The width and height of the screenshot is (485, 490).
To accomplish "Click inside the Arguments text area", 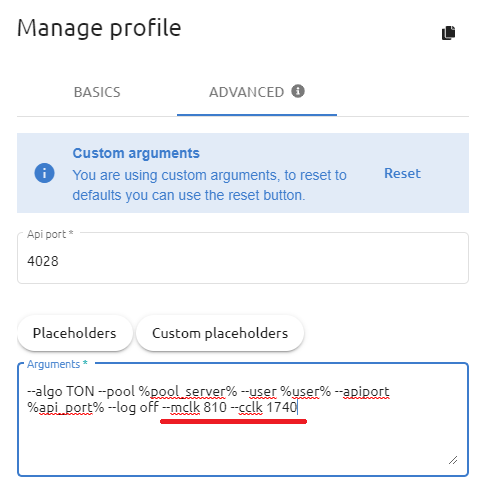I will pos(243,419).
